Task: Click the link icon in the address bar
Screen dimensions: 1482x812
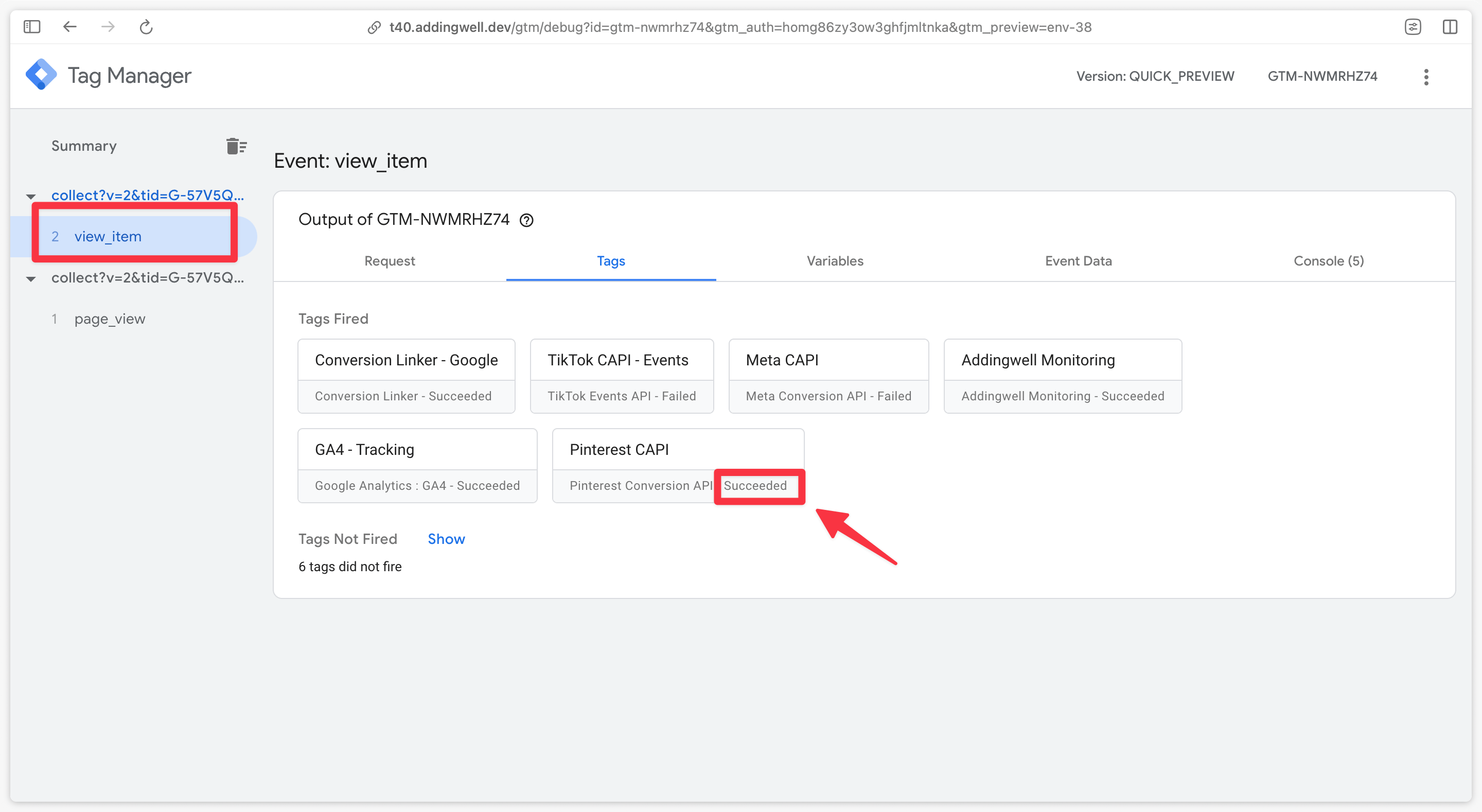Action: tap(374, 27)
